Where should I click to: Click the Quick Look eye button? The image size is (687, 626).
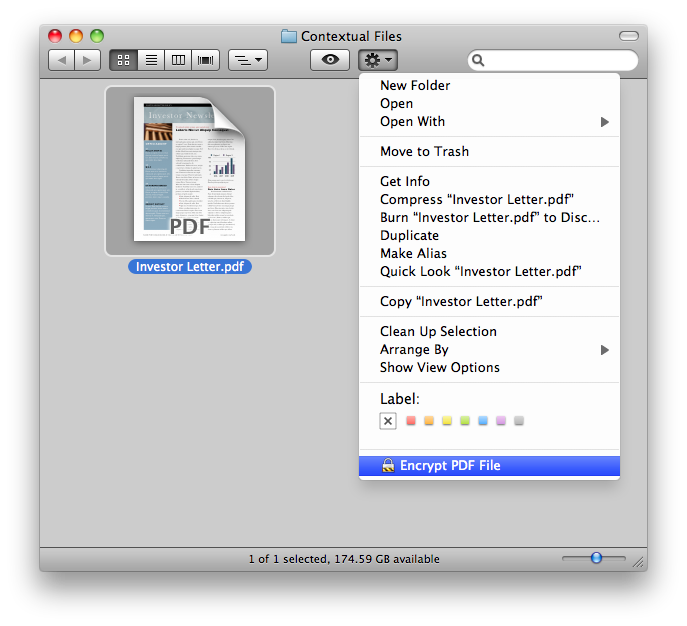tap(329, 60)
